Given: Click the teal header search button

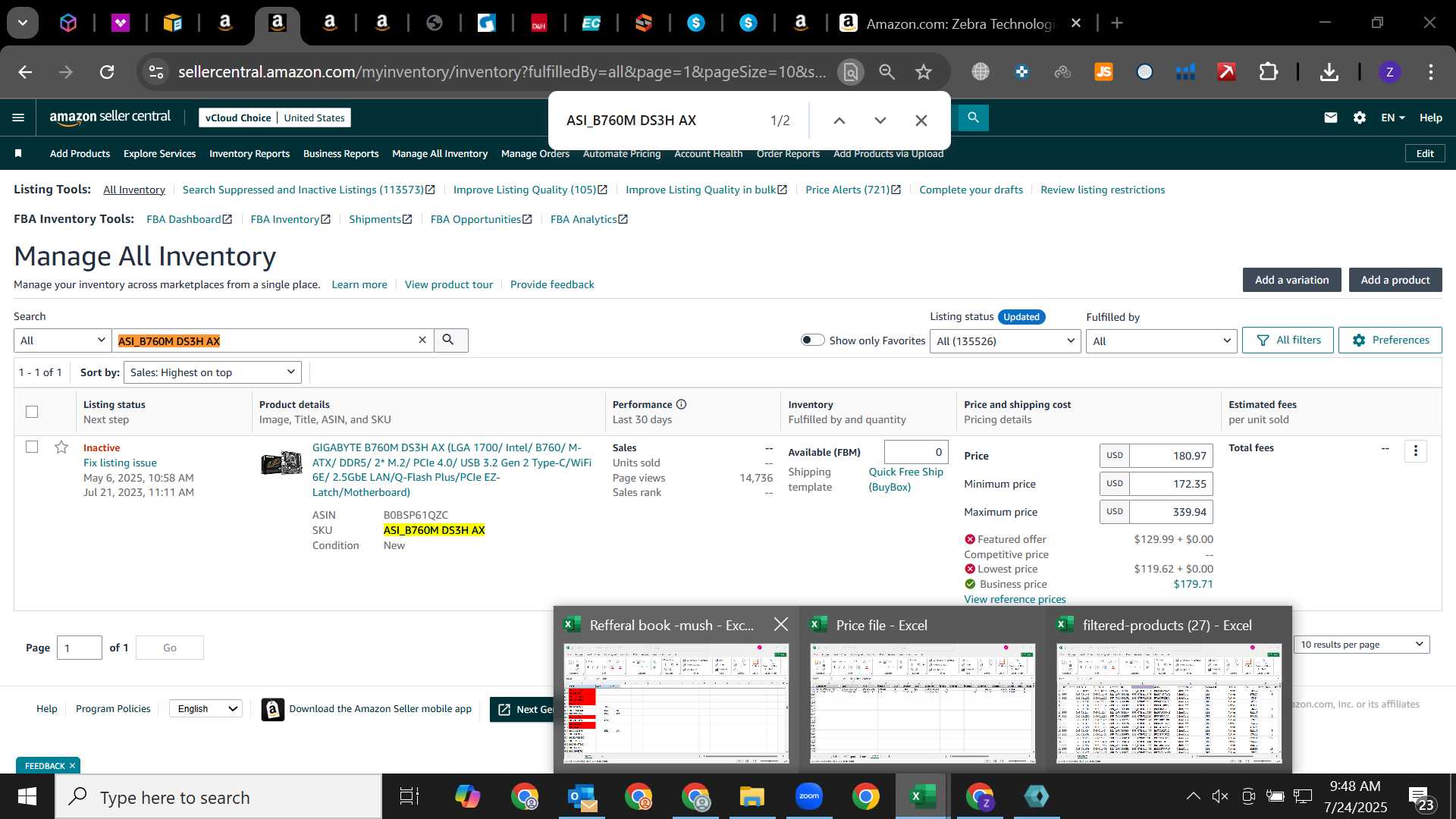Looking at the screenshot, I should [x=973, y=118].
